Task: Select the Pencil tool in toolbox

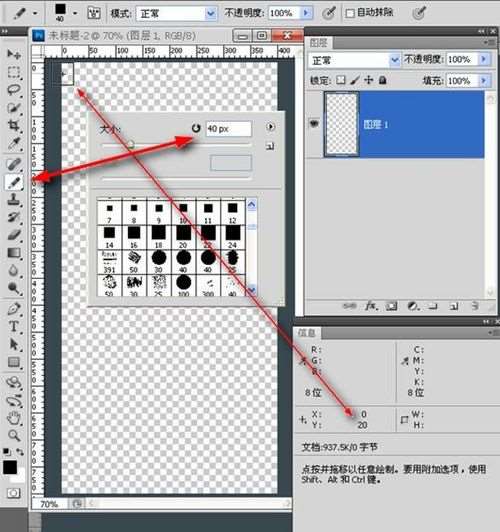Action: click(x=14, y=182)
